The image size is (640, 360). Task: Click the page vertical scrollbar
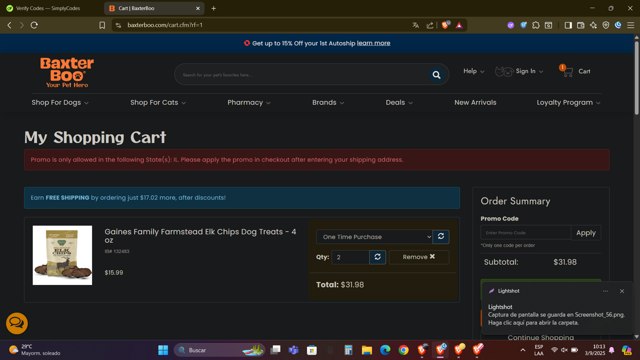click(x=636, y=77)
